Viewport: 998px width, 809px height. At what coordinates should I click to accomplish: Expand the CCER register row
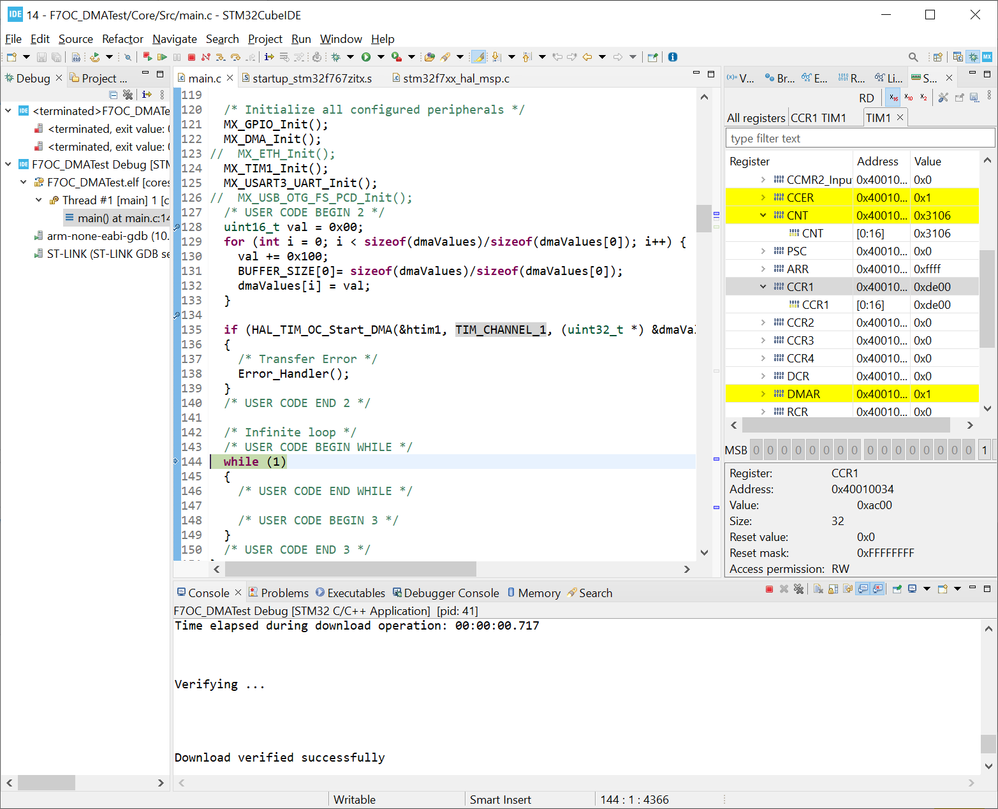pos(763,197)
